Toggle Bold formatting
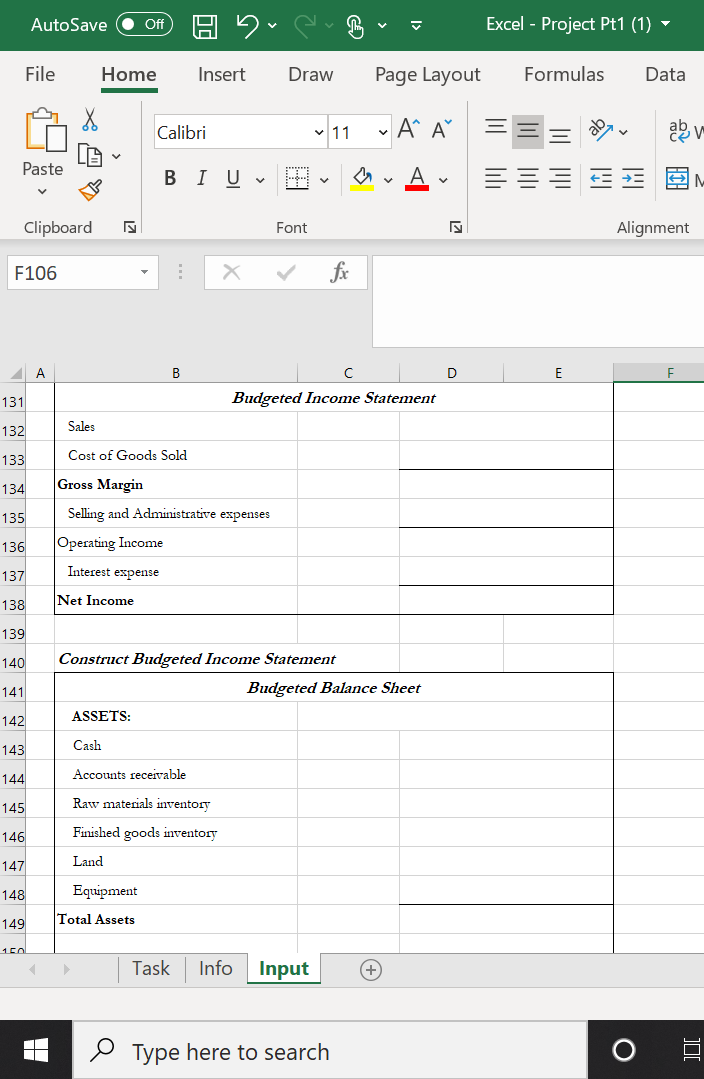Viewport: 704px width, 1079px height. point(170,179)
